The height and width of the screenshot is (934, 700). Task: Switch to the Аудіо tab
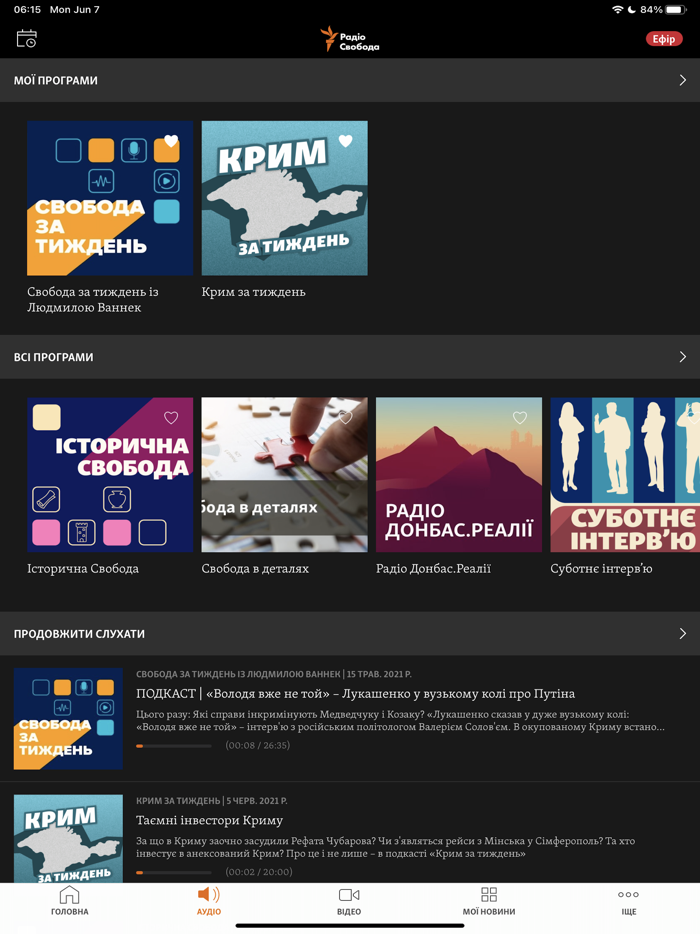click(209, 901)
